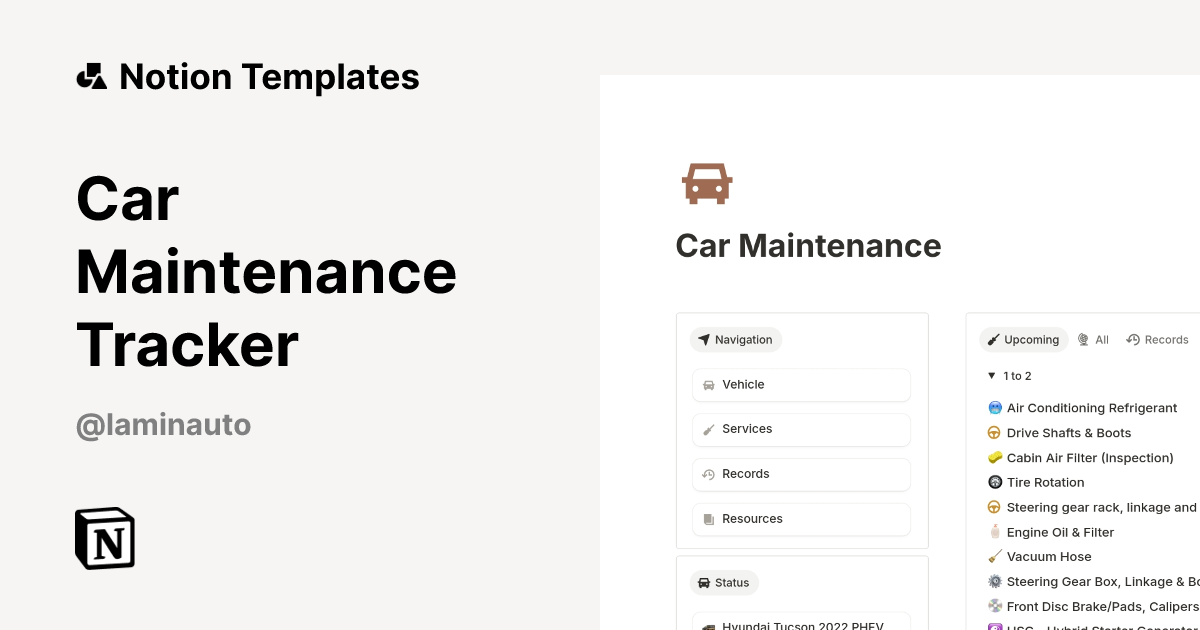The width and height of the screenshot is (1200, 630).
Task: Open the Air Conditioning Refrigerant row
Action: tap(1092, 408)
